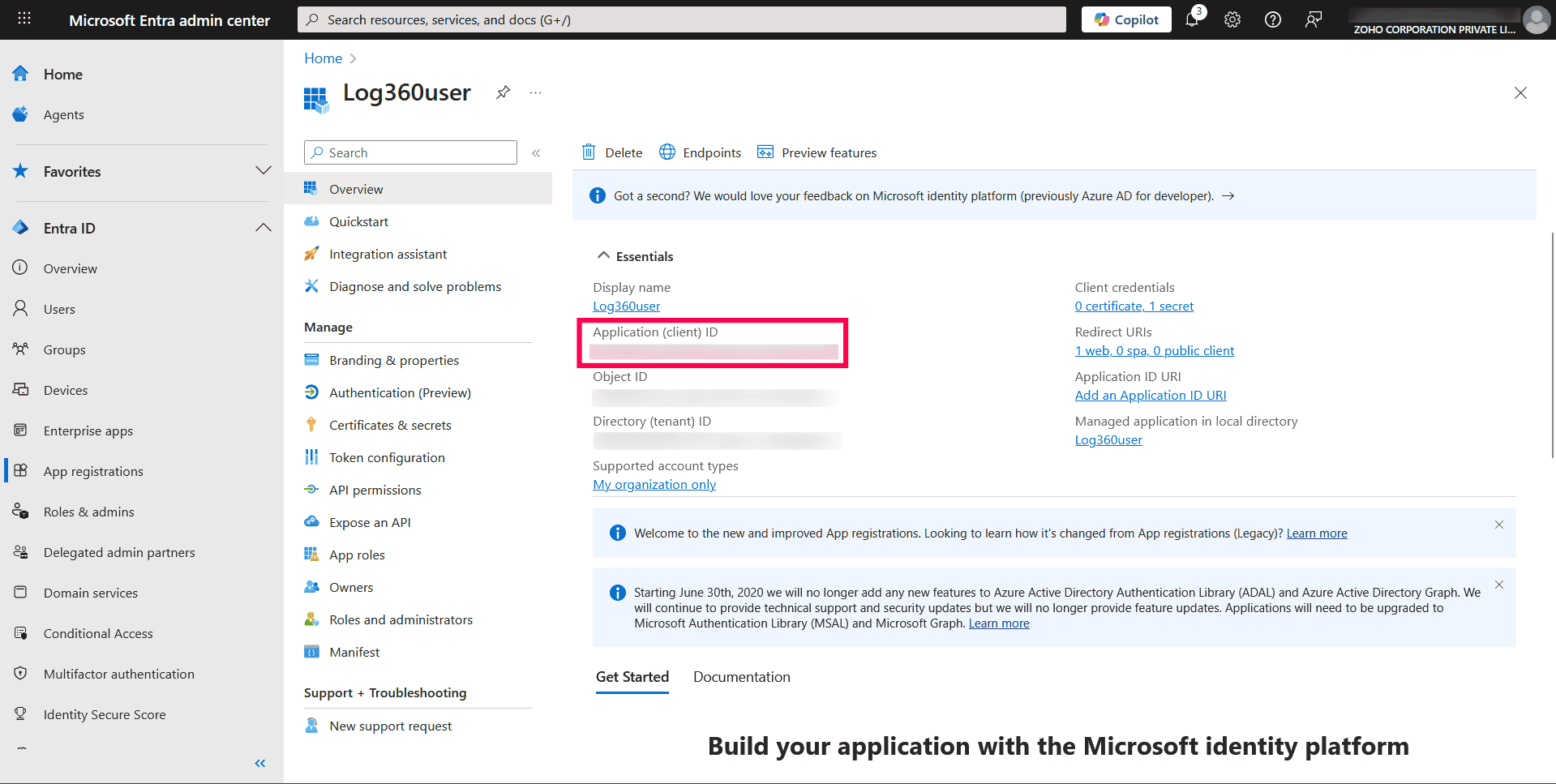Viewport: 1556px width, 784px height.
Task: Expand the Favorites section
Action: 263,171
